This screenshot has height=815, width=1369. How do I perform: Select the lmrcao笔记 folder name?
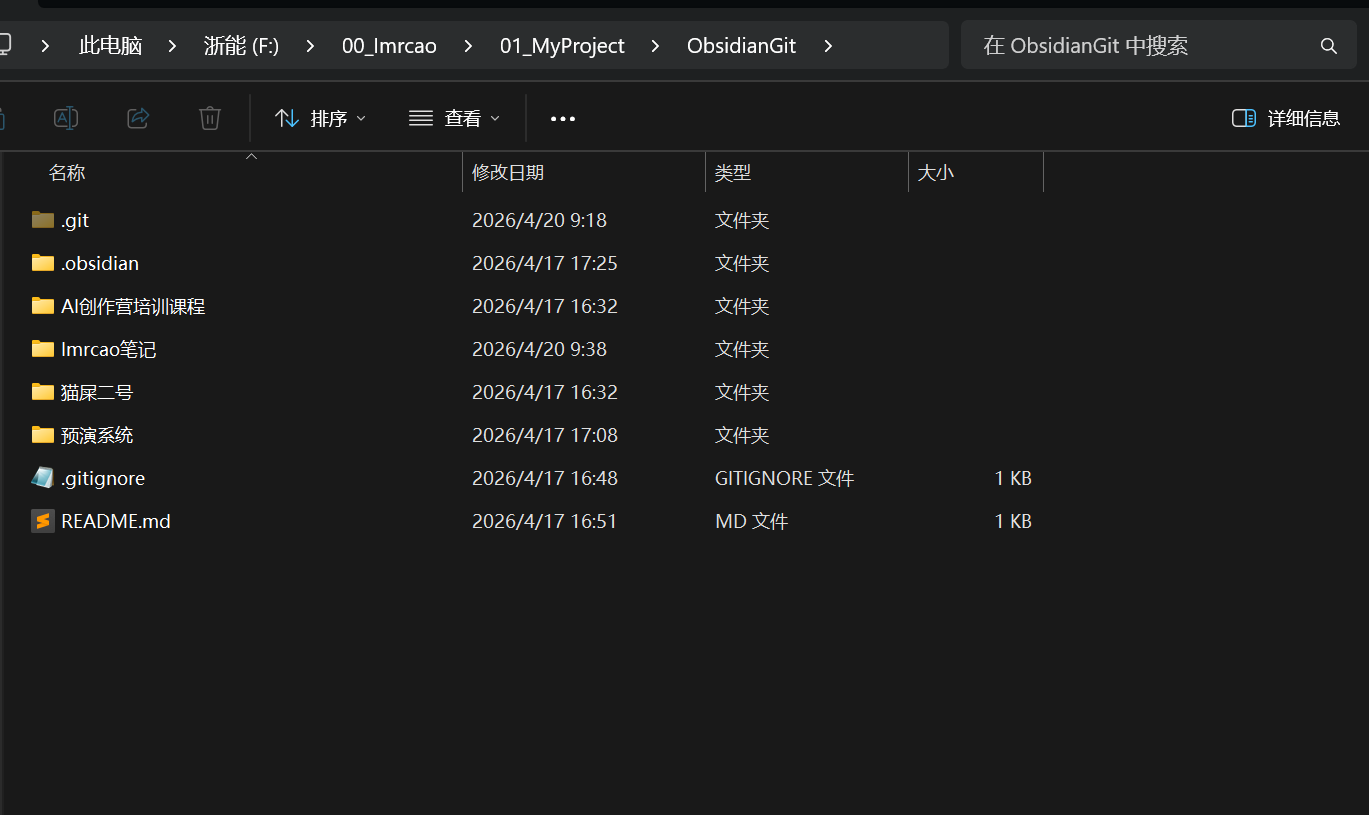[109, 349]
